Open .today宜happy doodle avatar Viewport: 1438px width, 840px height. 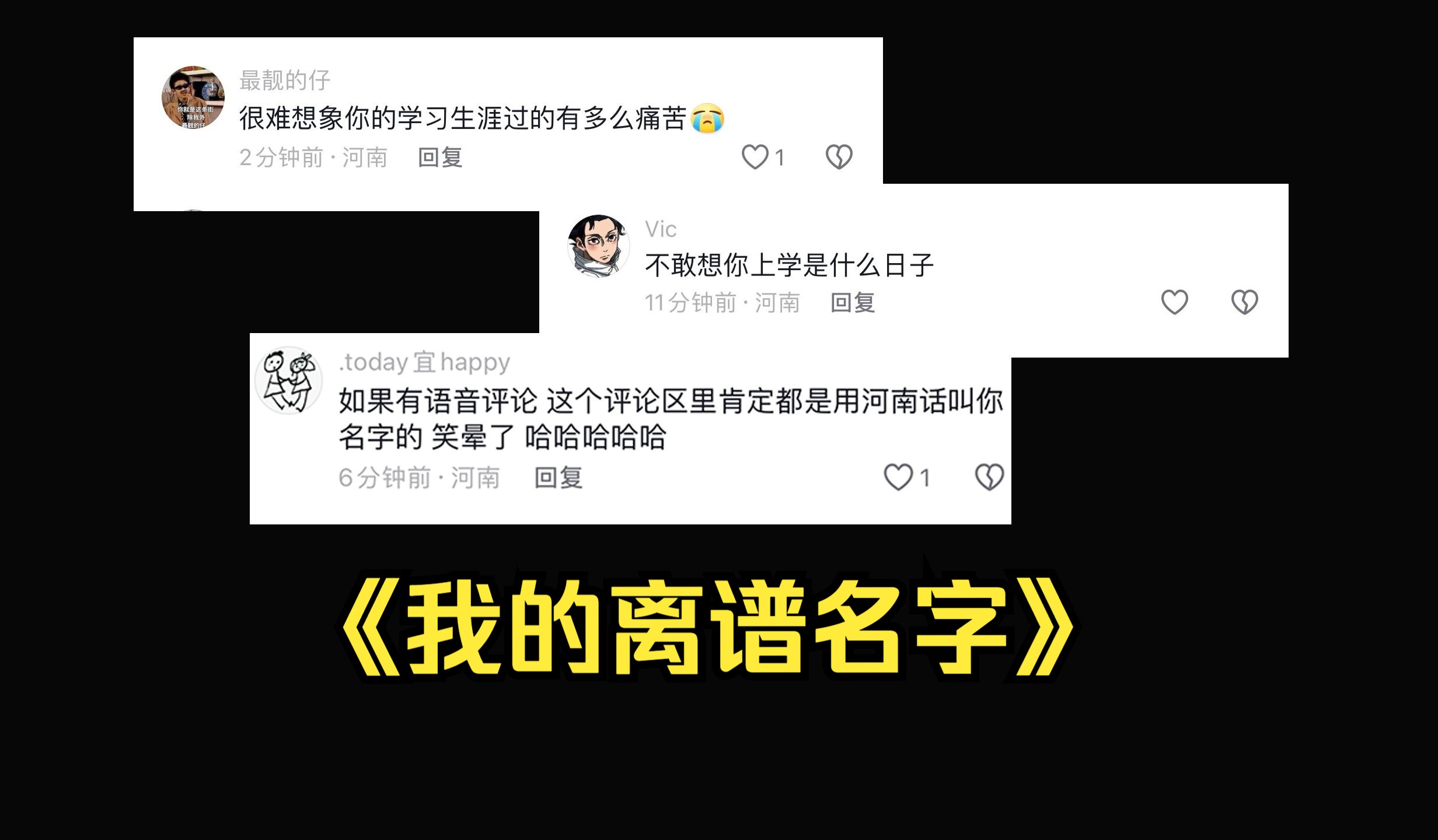click(x=289, y=380)
